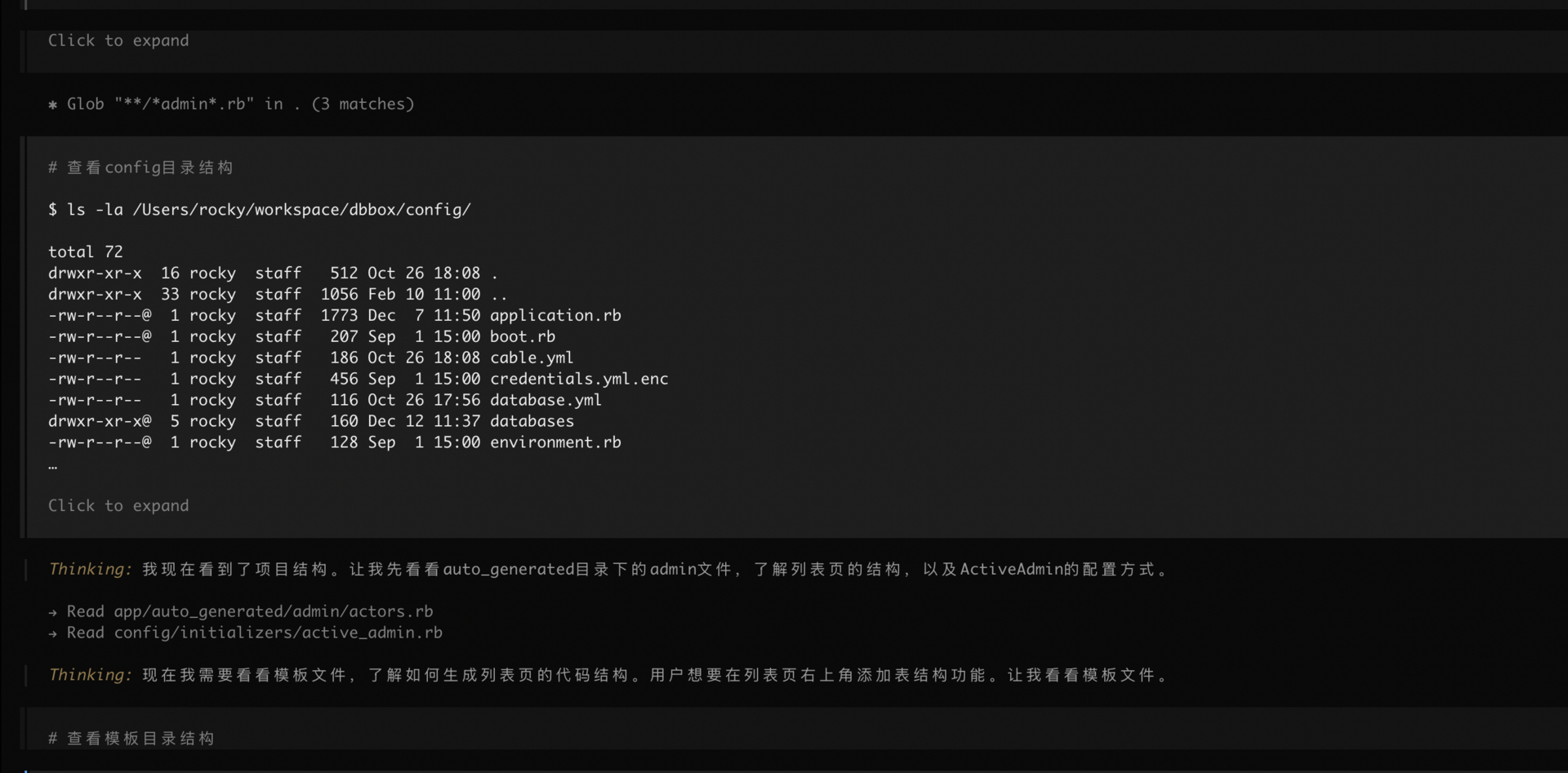1568x773 pixels.
Task: Click environment.rb in the listing
Action: [x=555, y=443]
